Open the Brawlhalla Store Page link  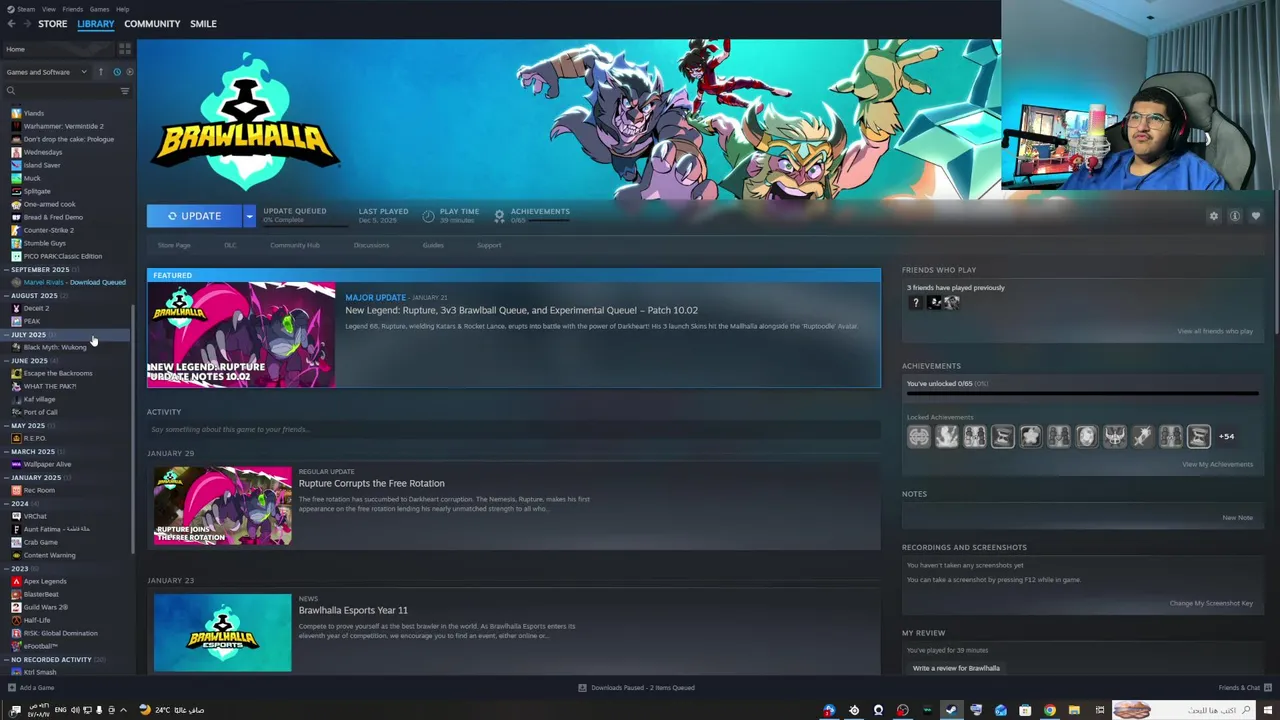click(x=174, y=245)
